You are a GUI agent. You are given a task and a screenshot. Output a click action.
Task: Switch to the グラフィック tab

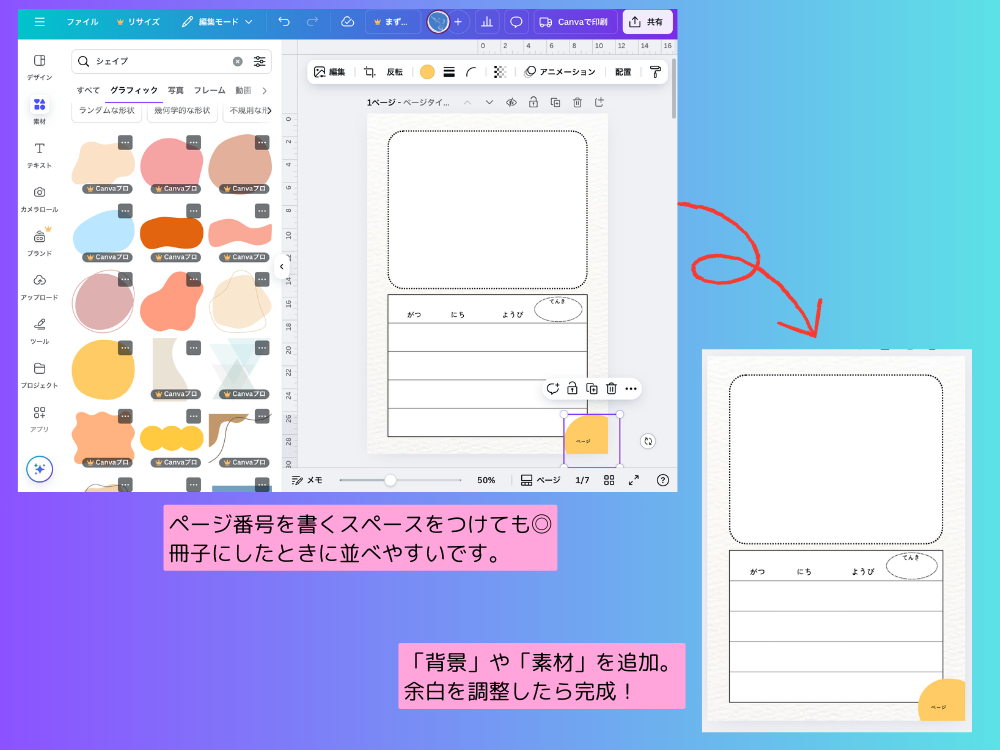tap(133, 90)
